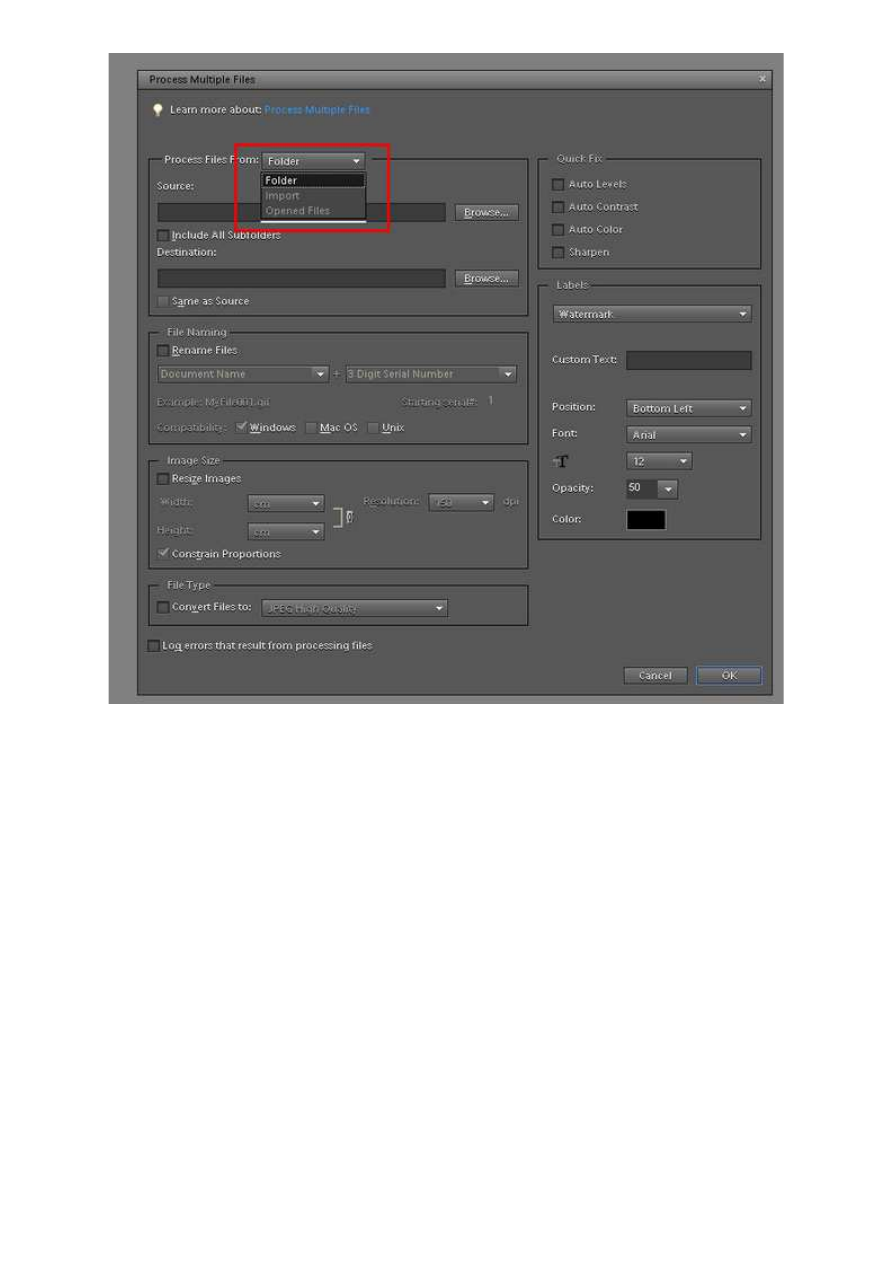Open the Watermark labels dropdown
893x1263 pixels.
coord(651,314)
